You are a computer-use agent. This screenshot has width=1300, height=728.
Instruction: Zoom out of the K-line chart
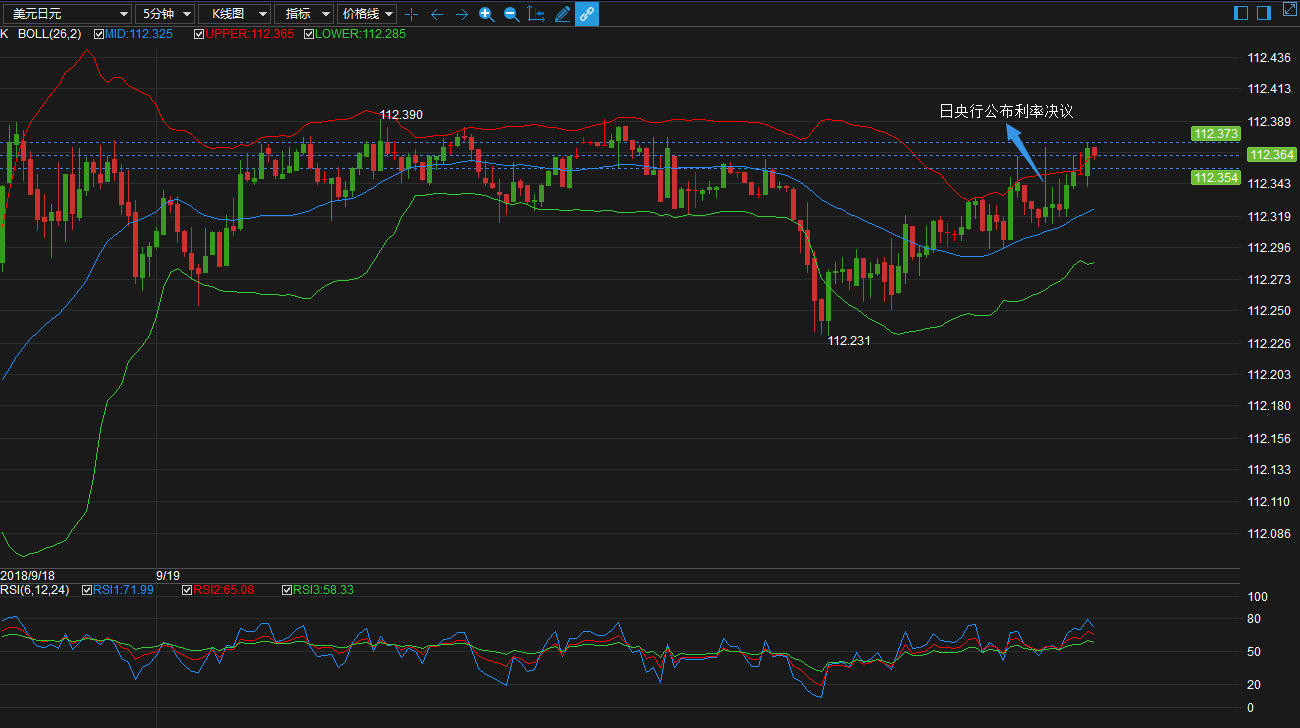tap(511, 14)
